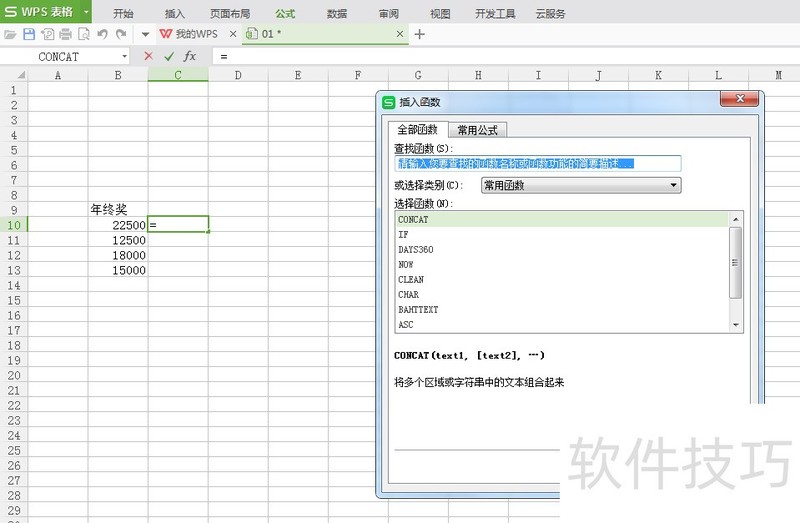The image size is (800, 523).
Task: Switch to the 常用公式 tab
Action: click(x=477, y=130)
